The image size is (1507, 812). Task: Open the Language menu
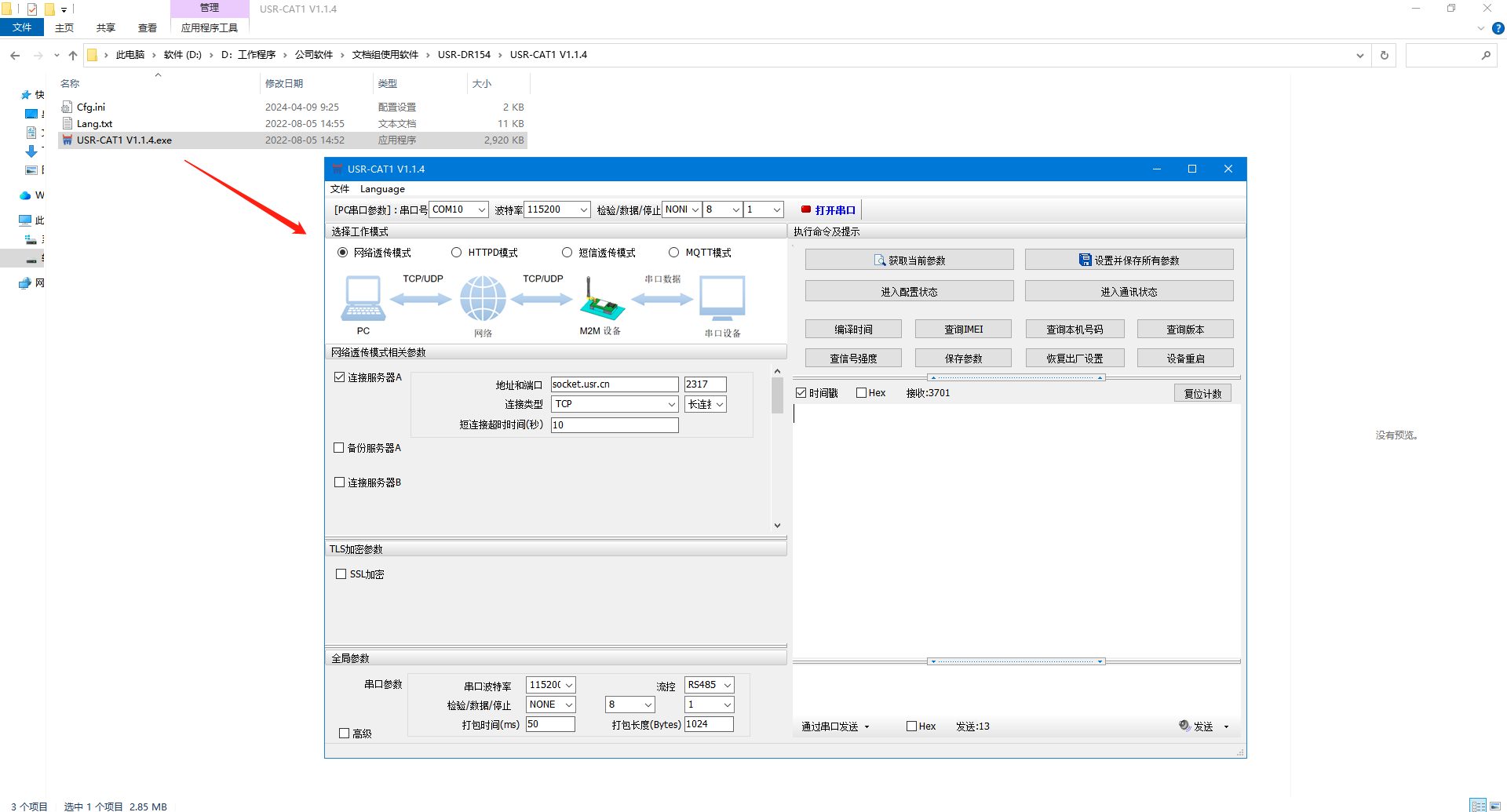[x=382, y=189]
